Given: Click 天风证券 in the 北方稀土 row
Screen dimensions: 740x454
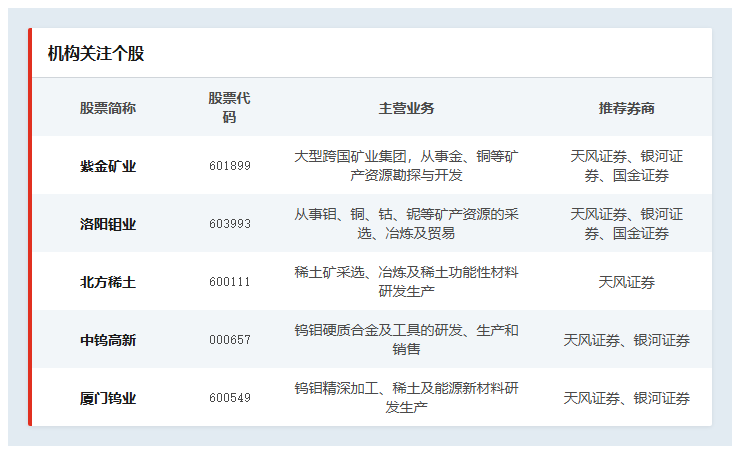Looking at the screenshot, I should 626,282.
